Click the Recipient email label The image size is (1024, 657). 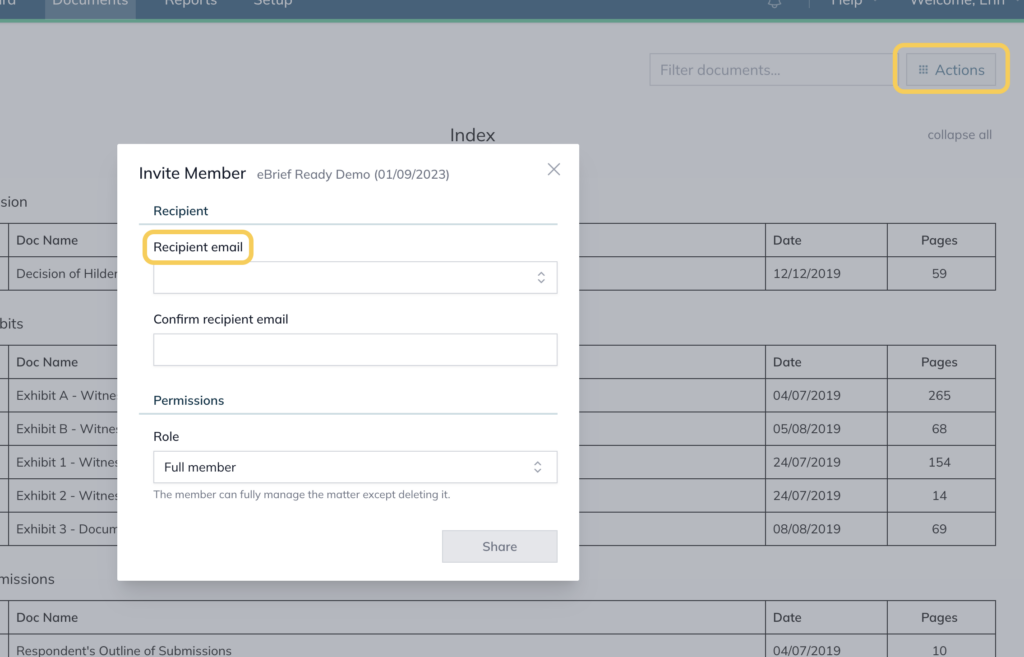click(198, 247)
